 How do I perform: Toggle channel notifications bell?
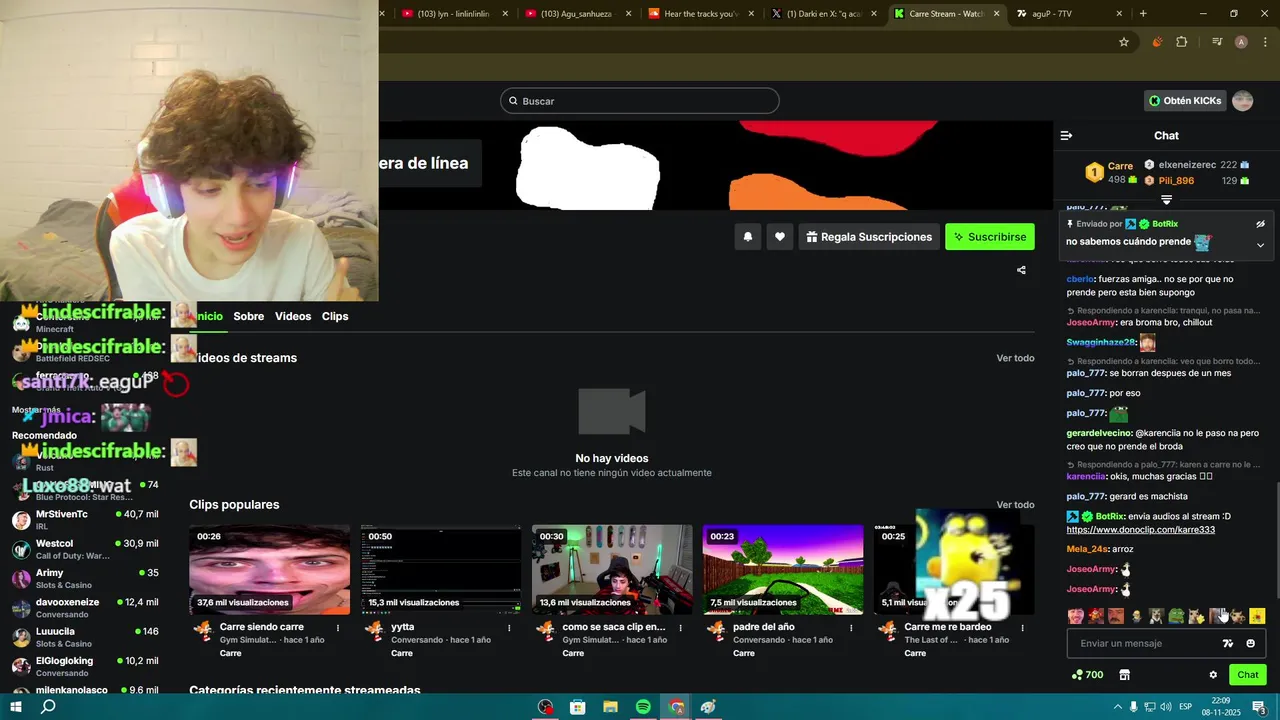(747, 237)
